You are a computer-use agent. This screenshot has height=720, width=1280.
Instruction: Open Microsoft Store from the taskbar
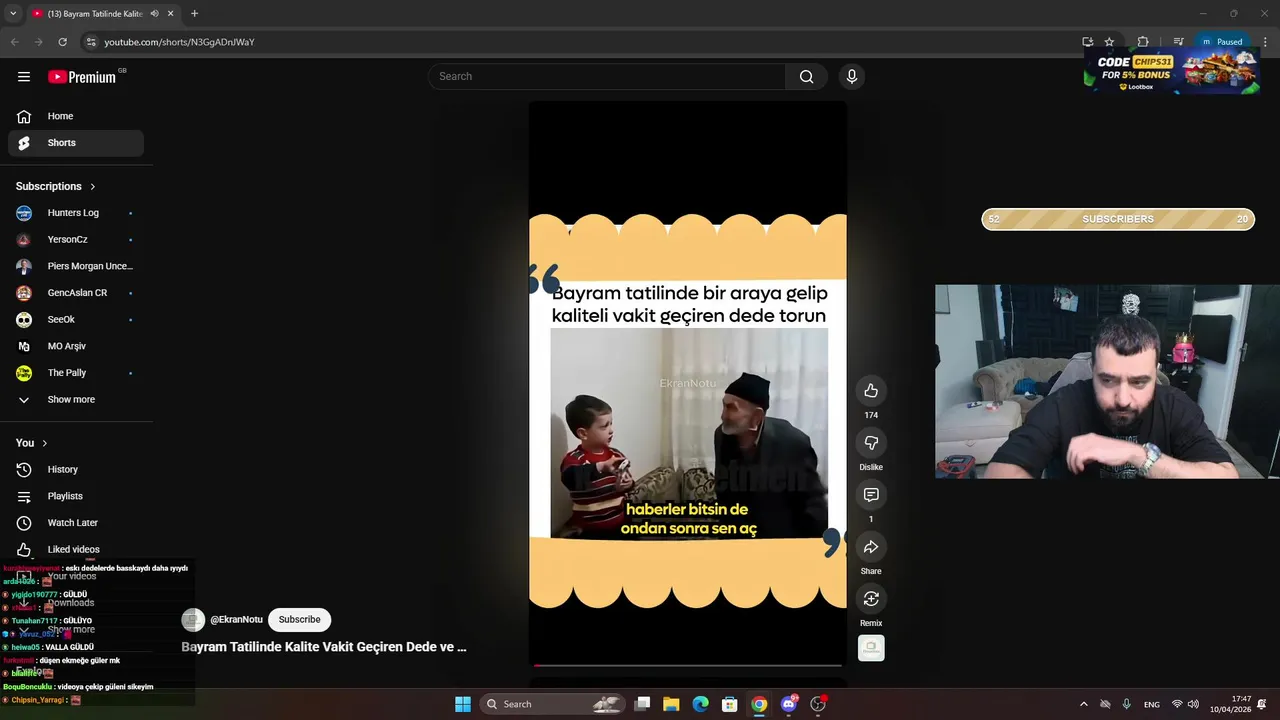click(x=730, y=704)
